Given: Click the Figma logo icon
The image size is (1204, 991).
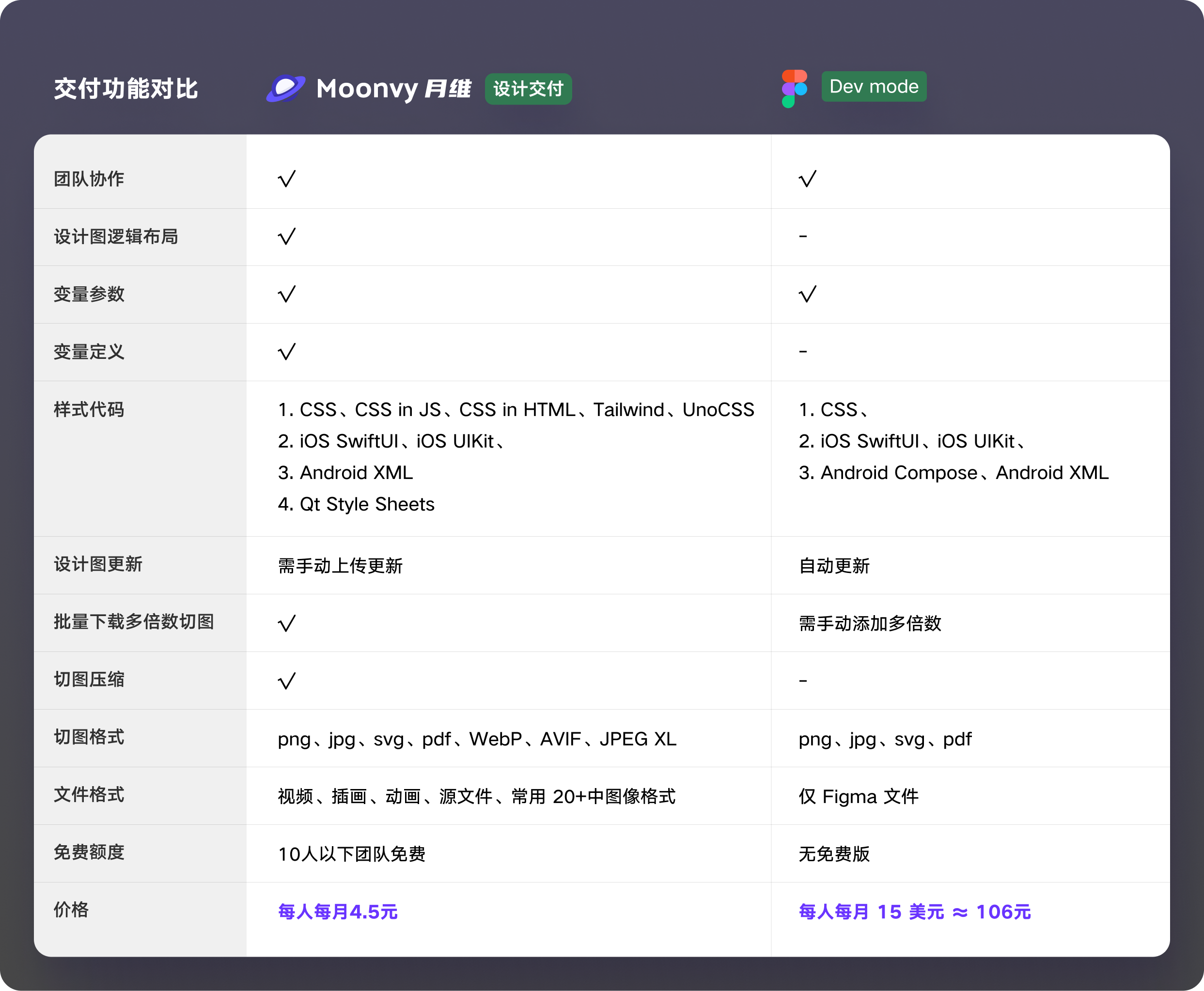Looking at the screenshot, I should (x=794, y=89).
